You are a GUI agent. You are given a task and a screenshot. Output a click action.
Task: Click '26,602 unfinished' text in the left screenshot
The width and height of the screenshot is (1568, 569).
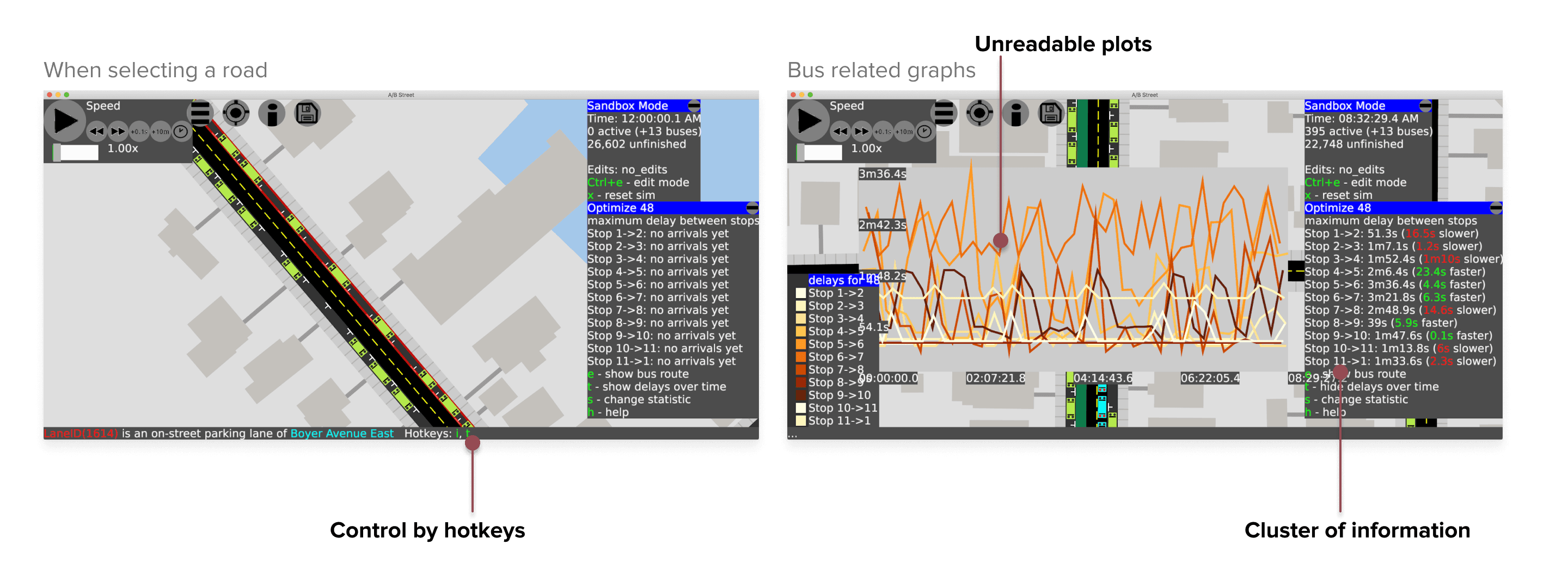click(636, 144)
